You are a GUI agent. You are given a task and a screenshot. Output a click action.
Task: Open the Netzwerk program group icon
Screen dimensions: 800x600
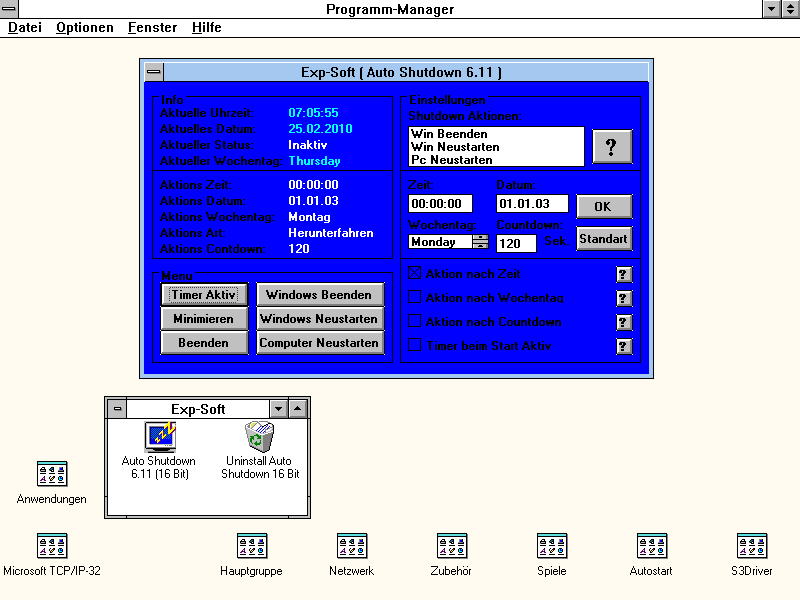click(x=351, y=546)
